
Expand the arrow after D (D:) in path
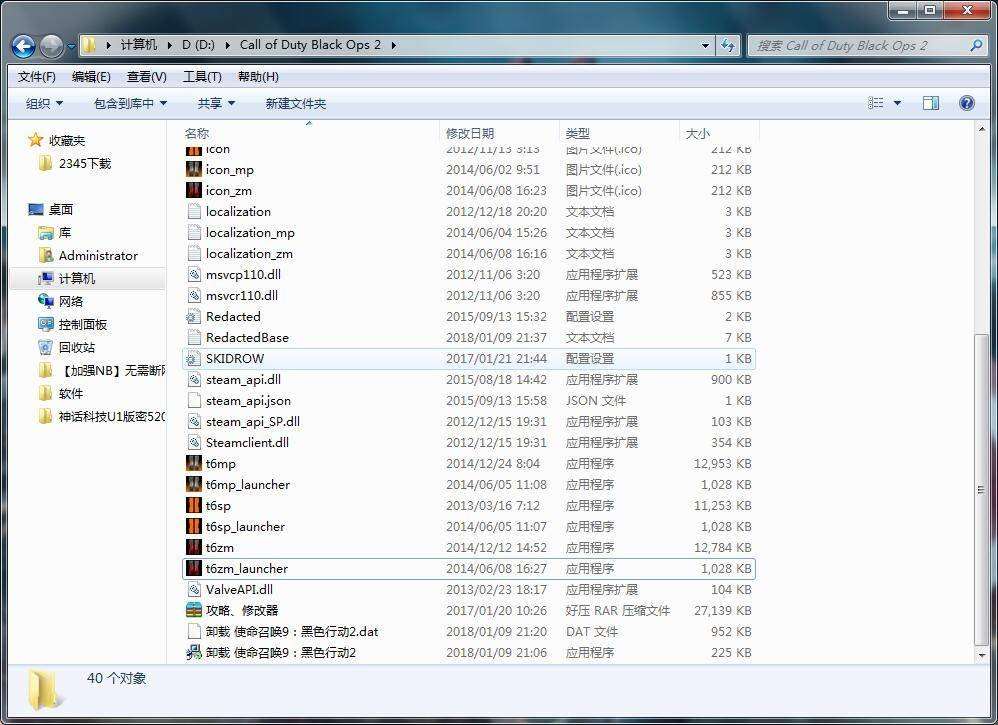tap(227, 45)
